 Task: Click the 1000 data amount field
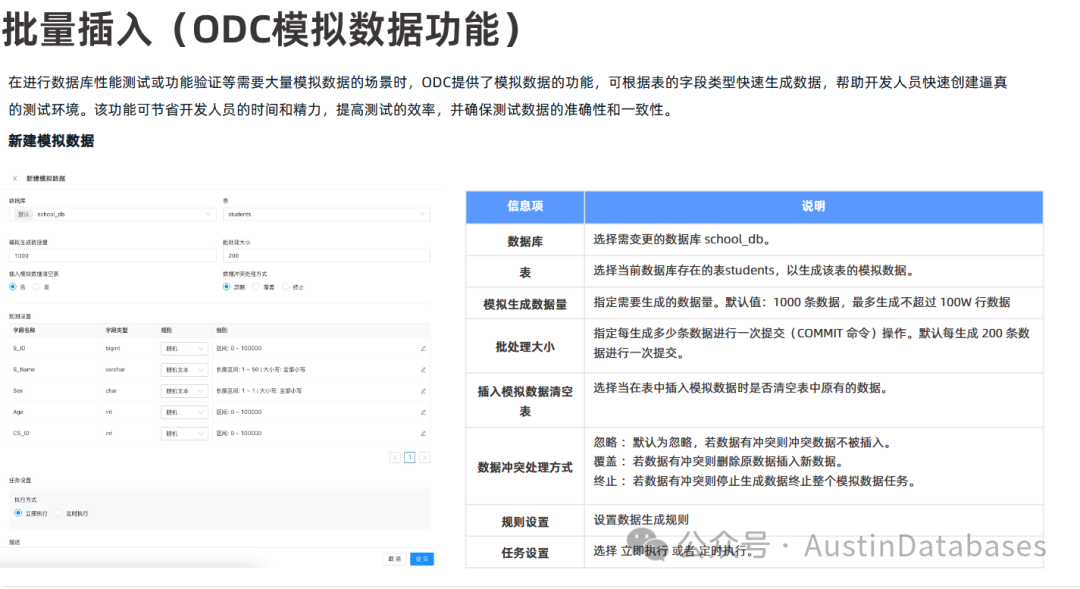[x=112, y=256]
